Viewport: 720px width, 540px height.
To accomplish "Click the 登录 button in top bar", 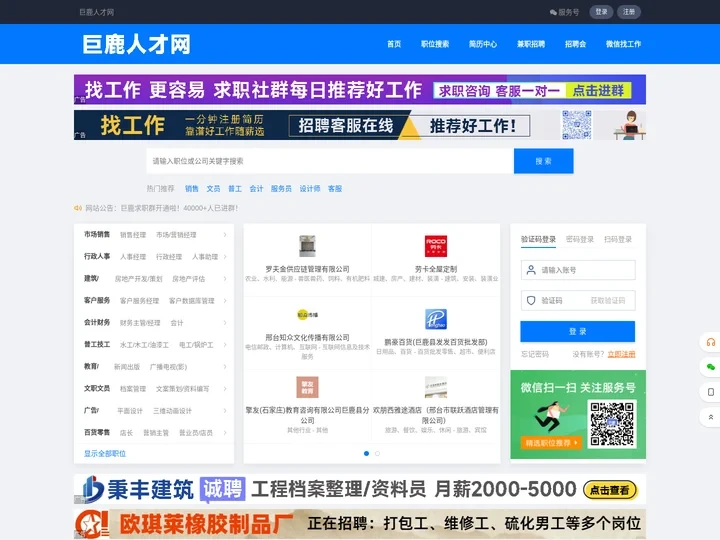I will (x=601, y=12).
